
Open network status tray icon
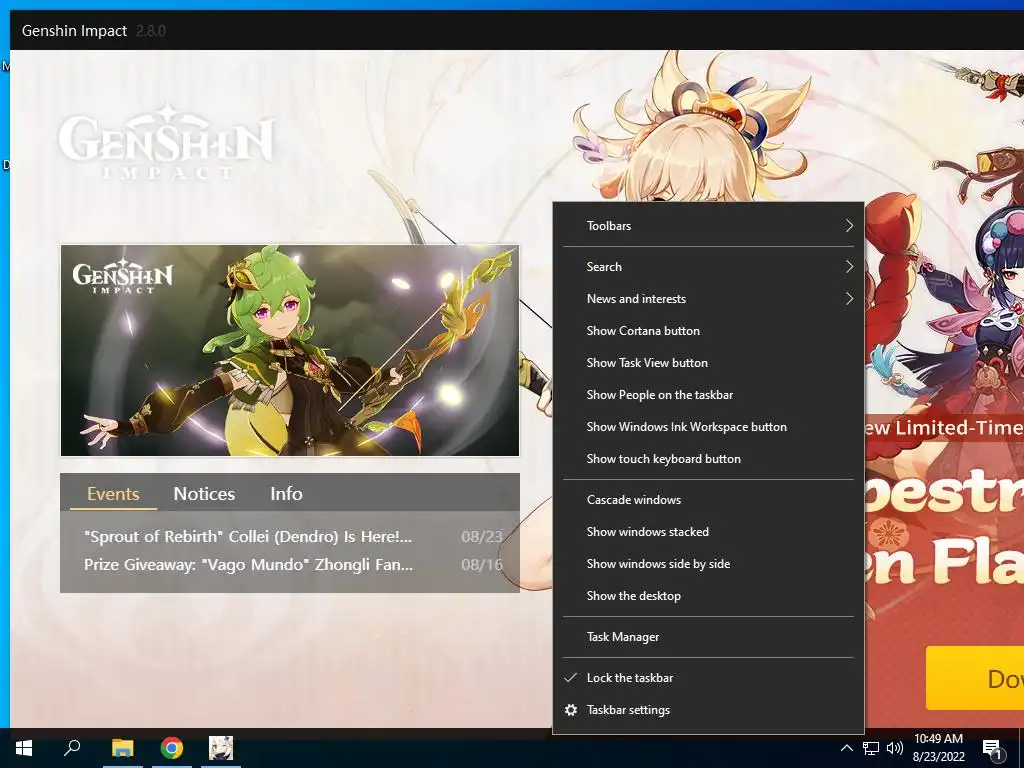click(x=871, y=748)
